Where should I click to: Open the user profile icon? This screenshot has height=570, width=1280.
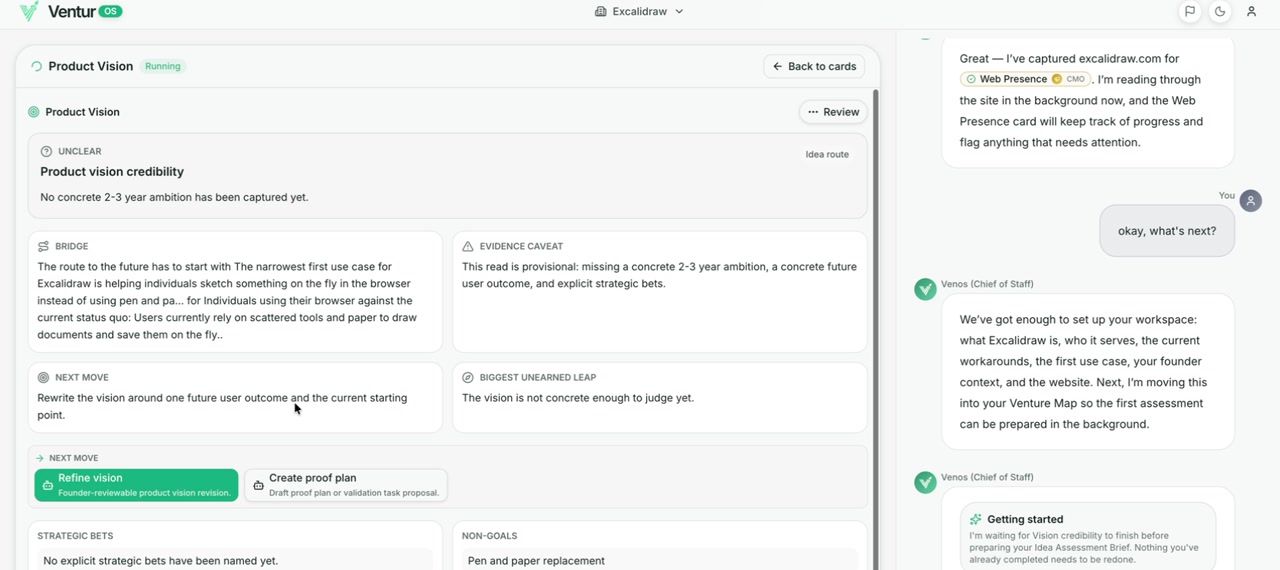[x=1251, y=12]
